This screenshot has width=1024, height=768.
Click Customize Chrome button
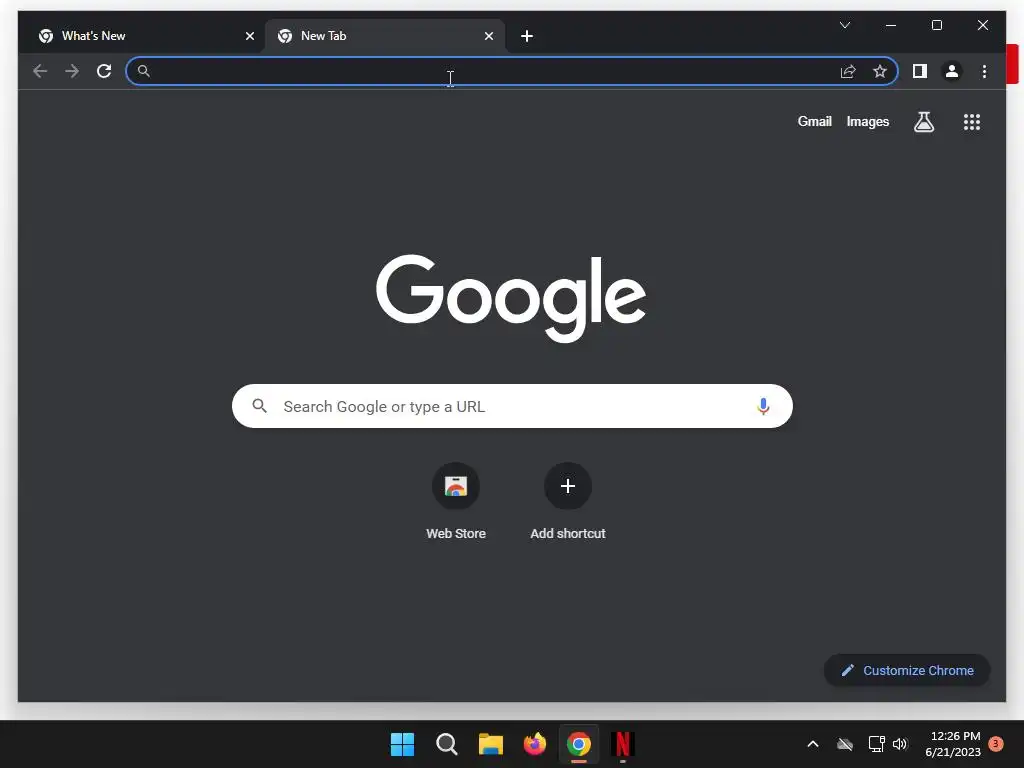(x=907, y=670)
